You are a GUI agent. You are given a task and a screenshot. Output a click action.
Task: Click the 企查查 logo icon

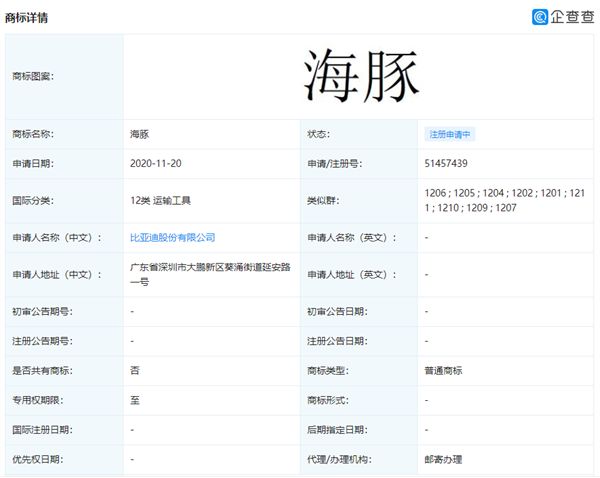[x=538, y=17]
